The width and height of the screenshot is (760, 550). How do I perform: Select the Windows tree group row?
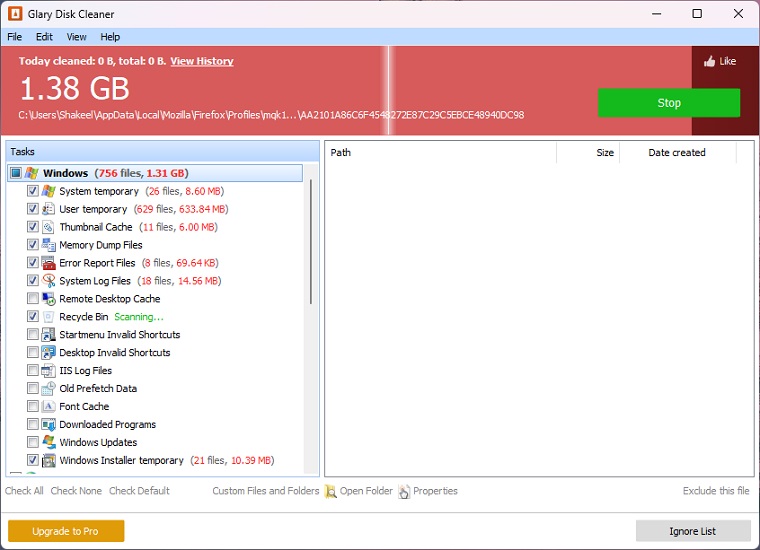click(x=155, y=173)
